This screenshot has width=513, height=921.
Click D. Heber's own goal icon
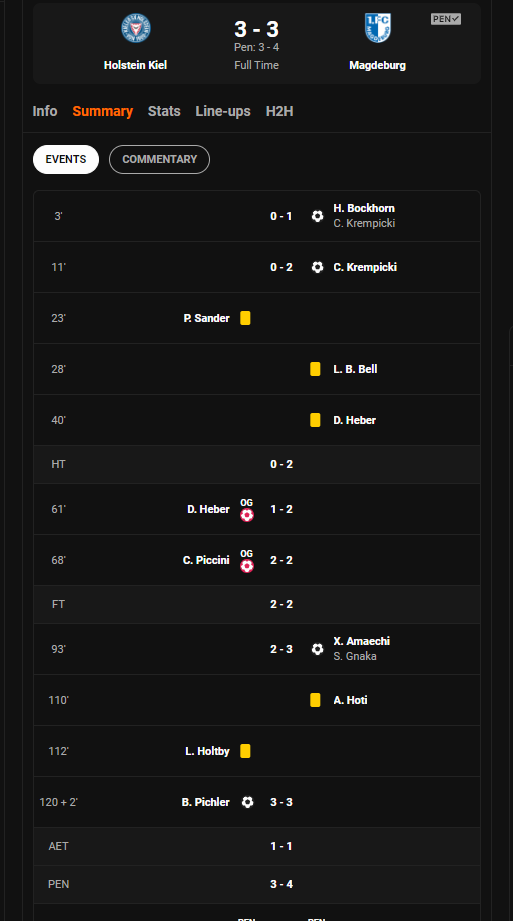(x=247, y=515)
